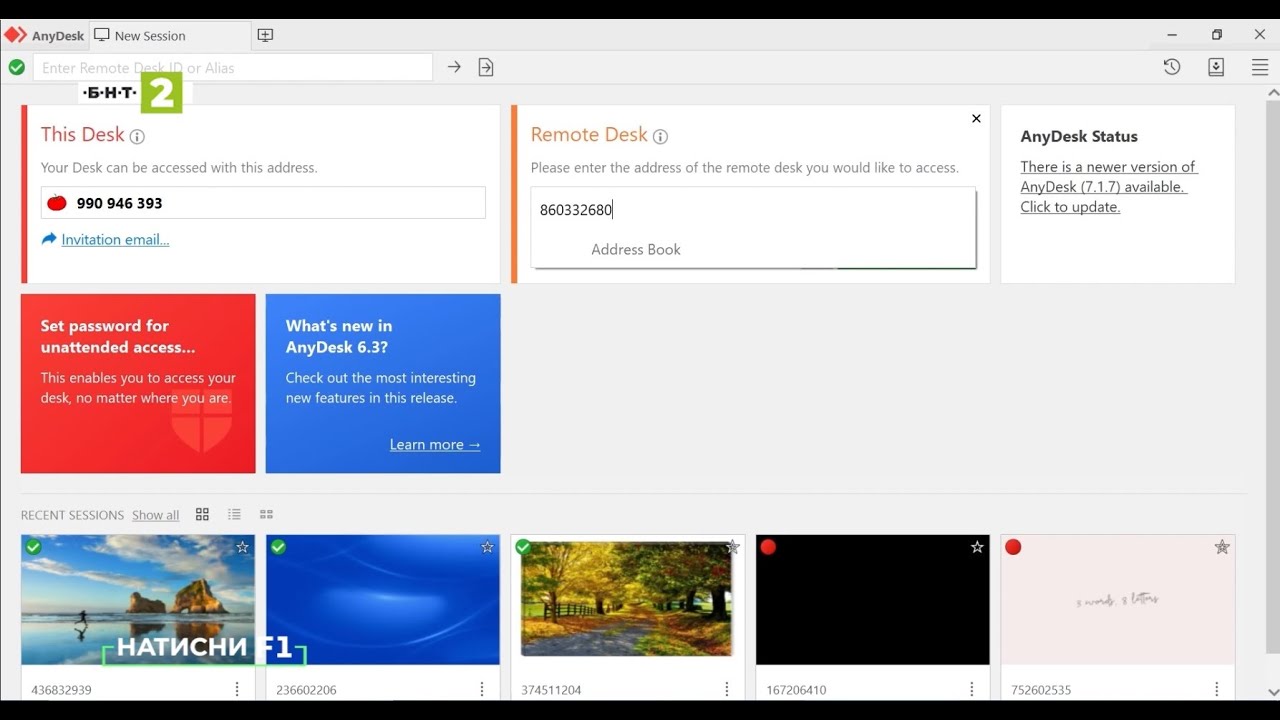This screenshot has width=1280, height=720.
Task: Open autumn trees thumbnail session 374511204
Action: coord(628,600)
